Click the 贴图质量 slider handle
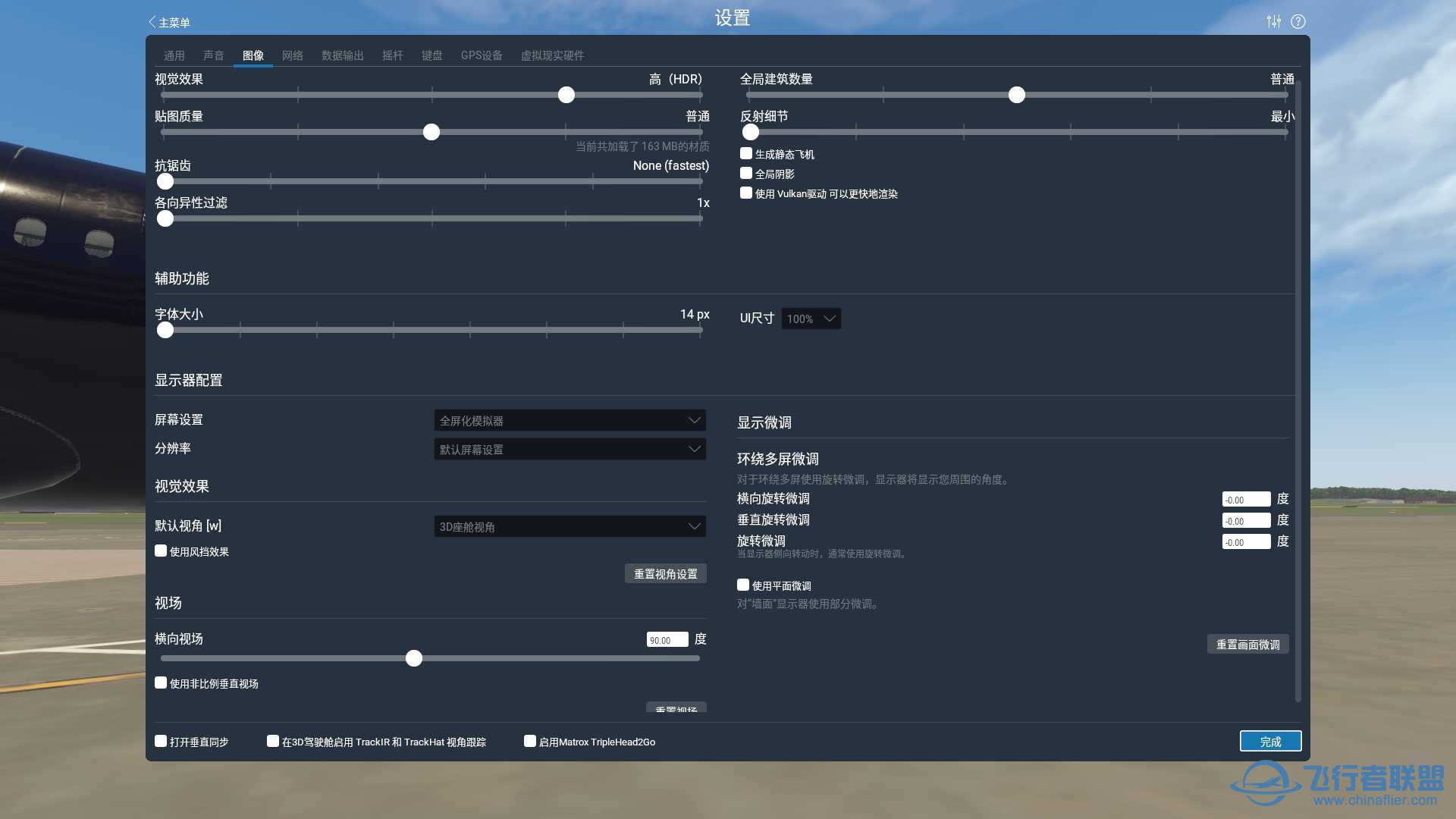This screenshot has height=819, width=1456. tap(431, 132)
